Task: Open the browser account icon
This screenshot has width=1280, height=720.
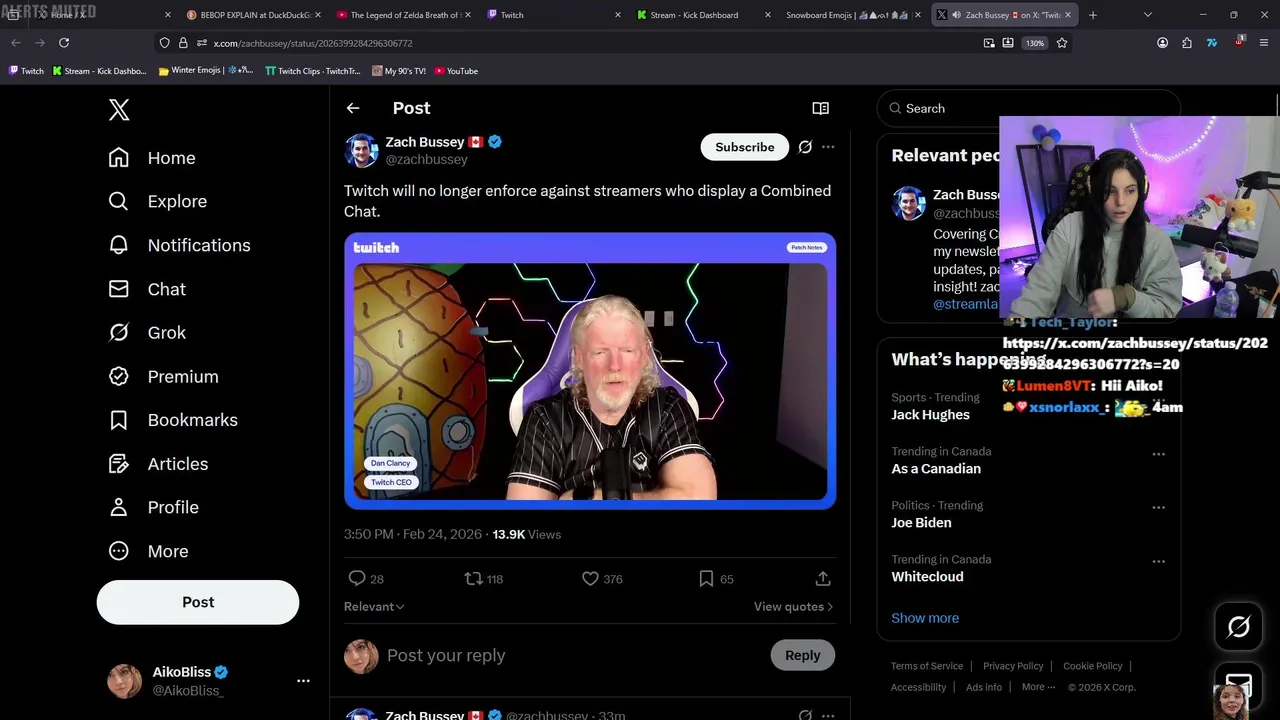Action: pyautogui.click(x=1162, y=43)
